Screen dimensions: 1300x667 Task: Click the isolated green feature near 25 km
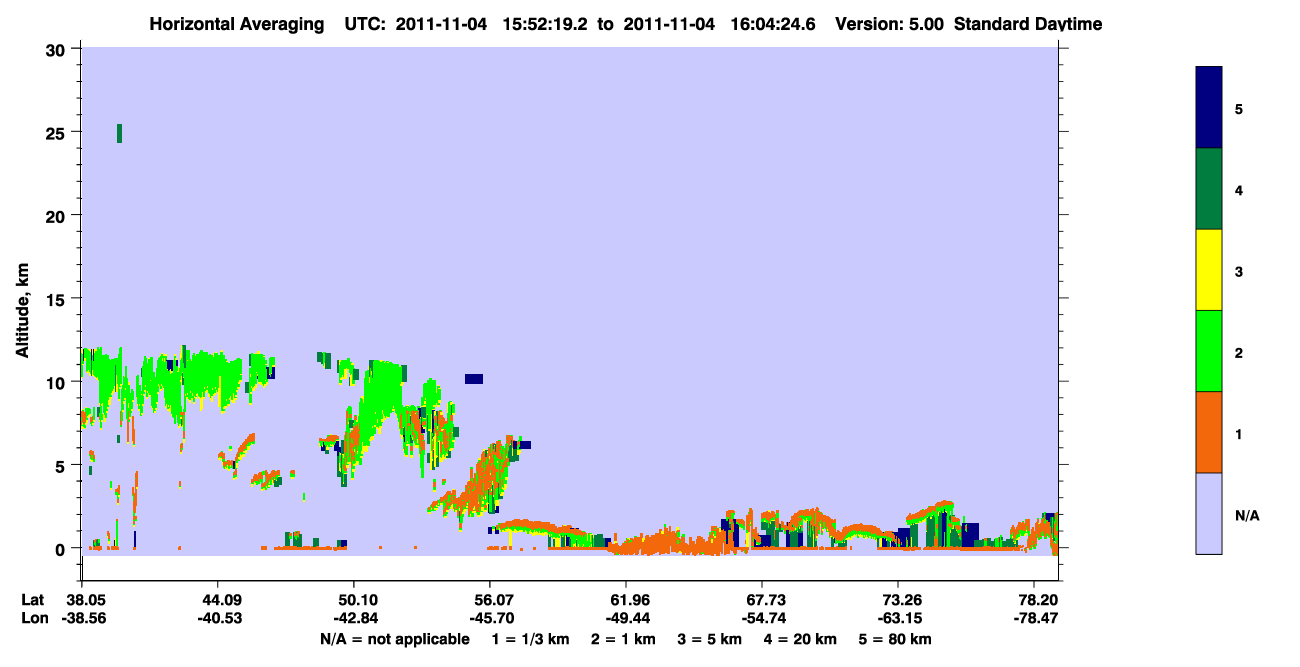(x=120, y=133)
